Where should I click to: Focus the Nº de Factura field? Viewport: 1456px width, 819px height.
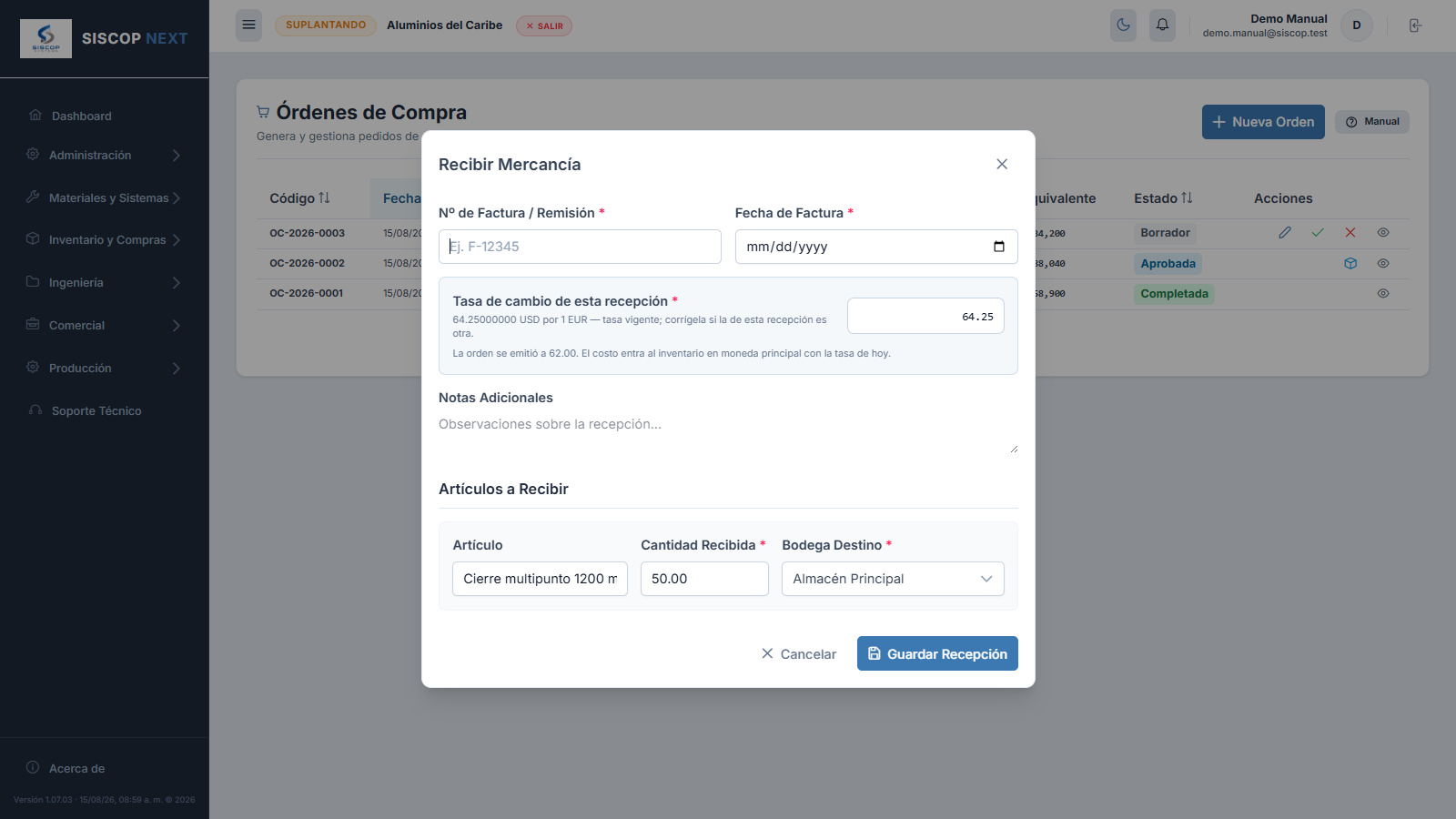point(580,247)
